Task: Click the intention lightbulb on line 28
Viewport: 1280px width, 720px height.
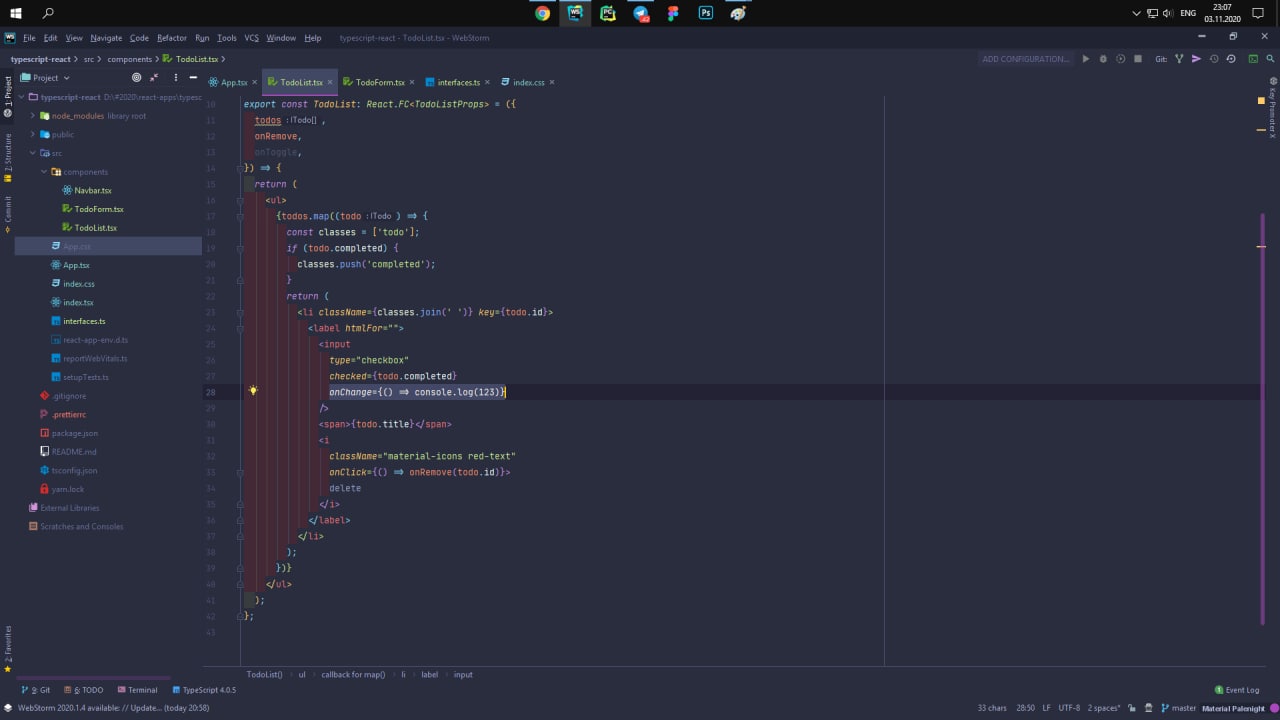Action: [253, 391]
